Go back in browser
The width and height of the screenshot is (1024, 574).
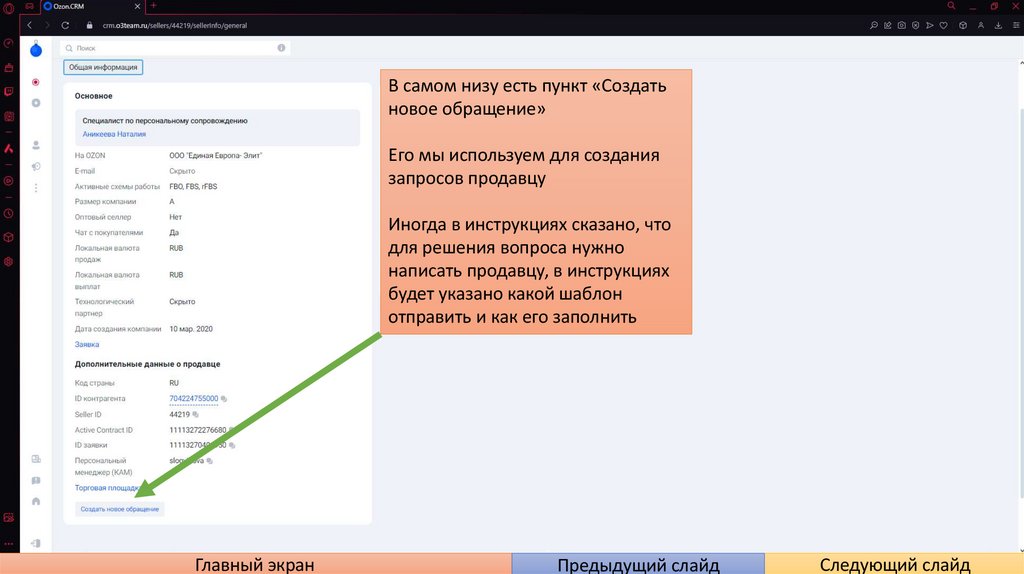point(29,25)
